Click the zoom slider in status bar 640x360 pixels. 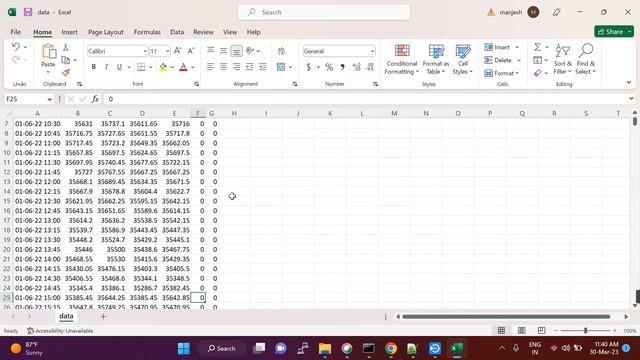[x=585, y=331]
